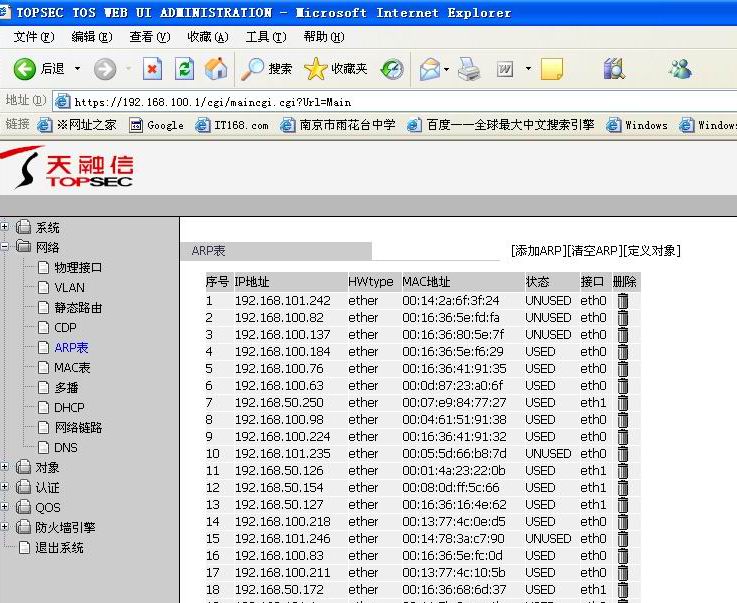Delete ARP entry 192.168.100.63 with trash icon
The height and width of the screenshot is (603, 737).
coord(623,386)
